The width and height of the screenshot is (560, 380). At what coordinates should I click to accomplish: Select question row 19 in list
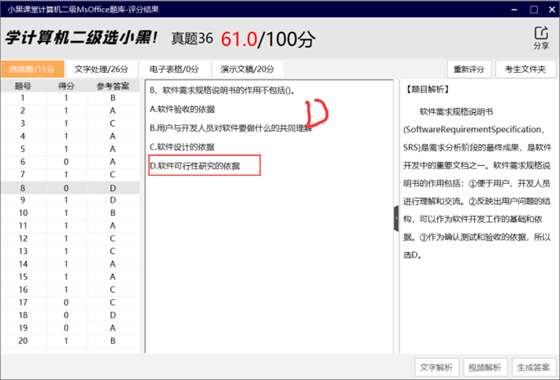[70, 328]
